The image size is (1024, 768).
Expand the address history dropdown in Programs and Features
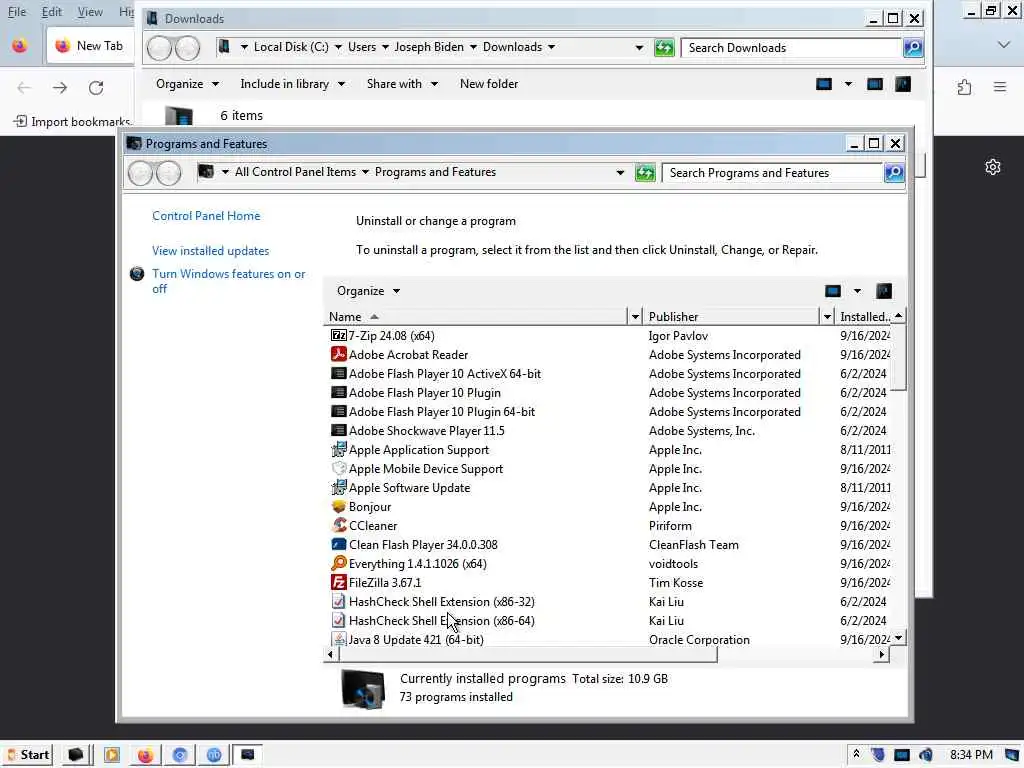[x=620, y=173]
